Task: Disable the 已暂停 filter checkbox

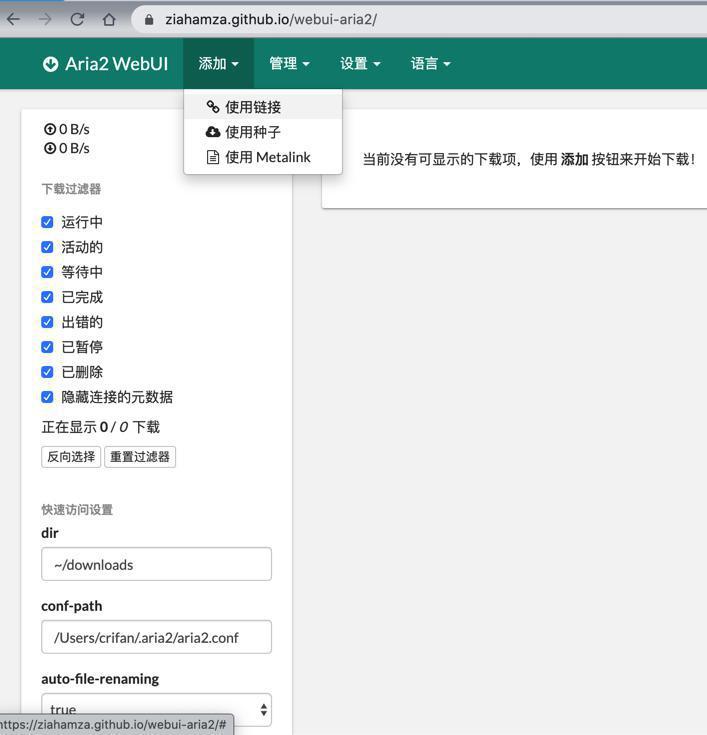Action: (47, 347)
